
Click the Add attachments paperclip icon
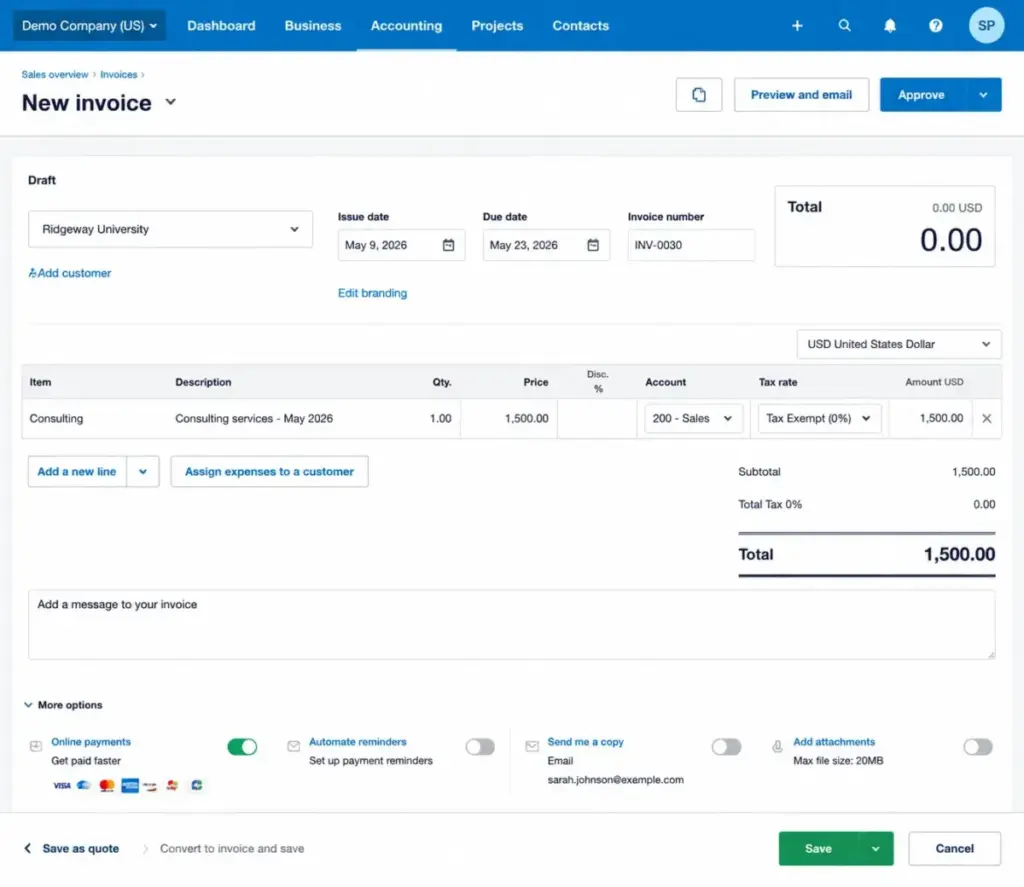776,746
